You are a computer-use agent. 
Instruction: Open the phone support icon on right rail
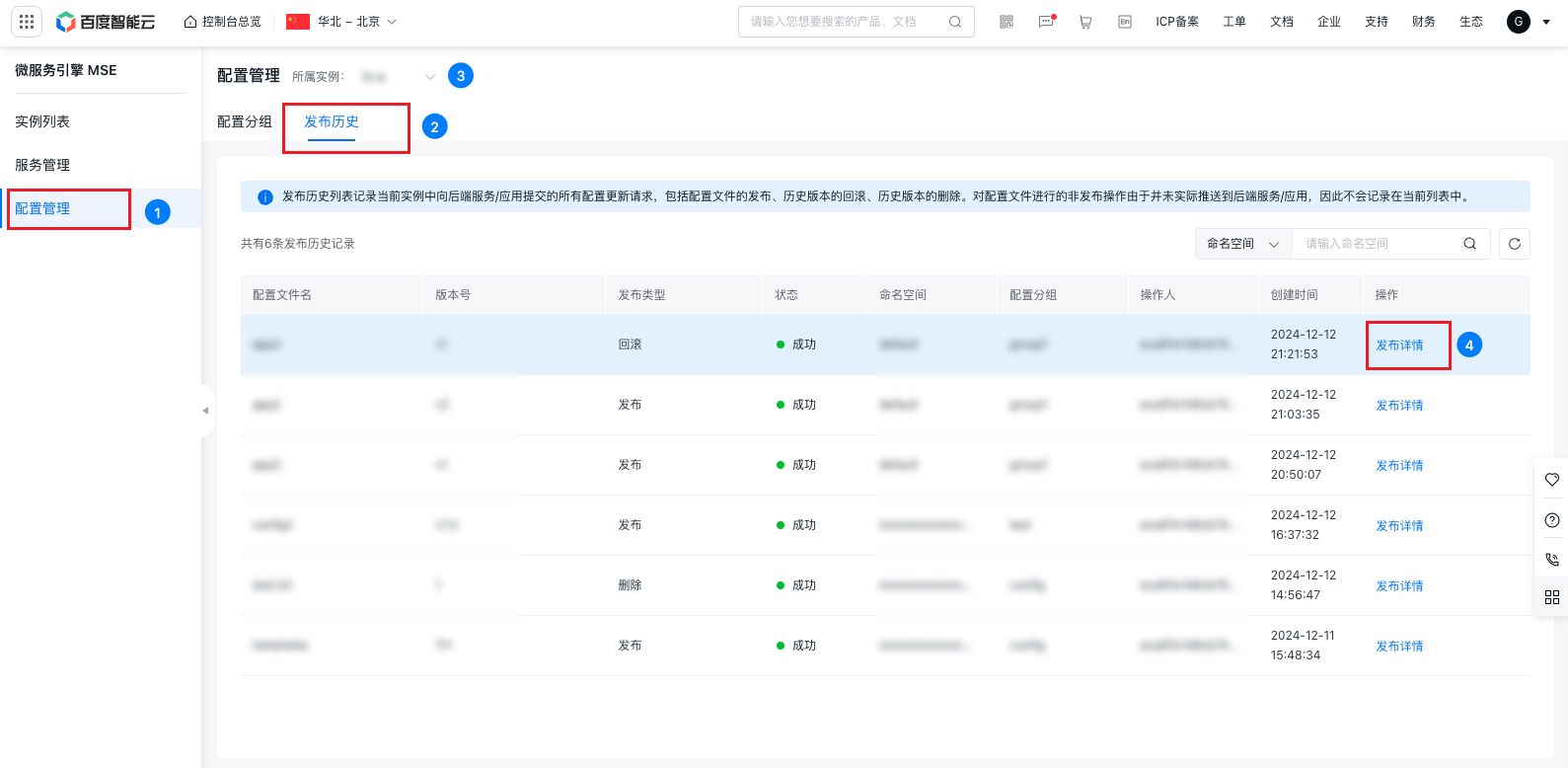click(x=1552, y=559)
